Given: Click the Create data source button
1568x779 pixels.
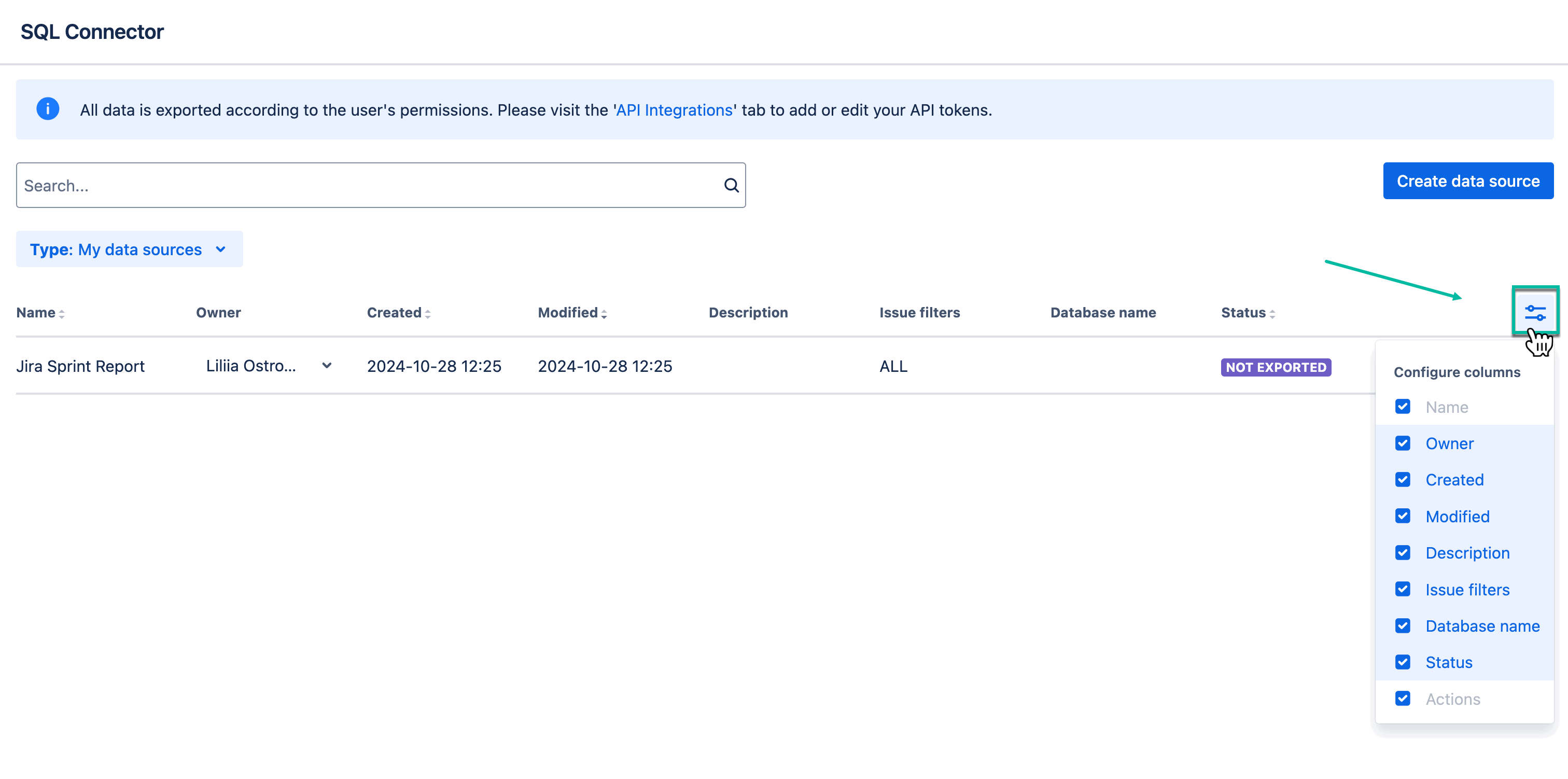Looking at the screenshot, I should [1467, 180].
